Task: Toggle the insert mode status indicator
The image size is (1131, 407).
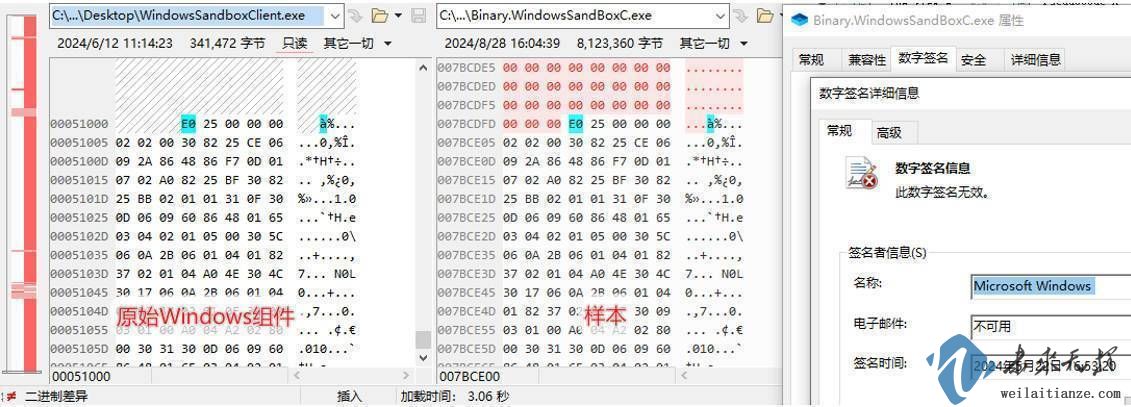Action: coord(349,397)
